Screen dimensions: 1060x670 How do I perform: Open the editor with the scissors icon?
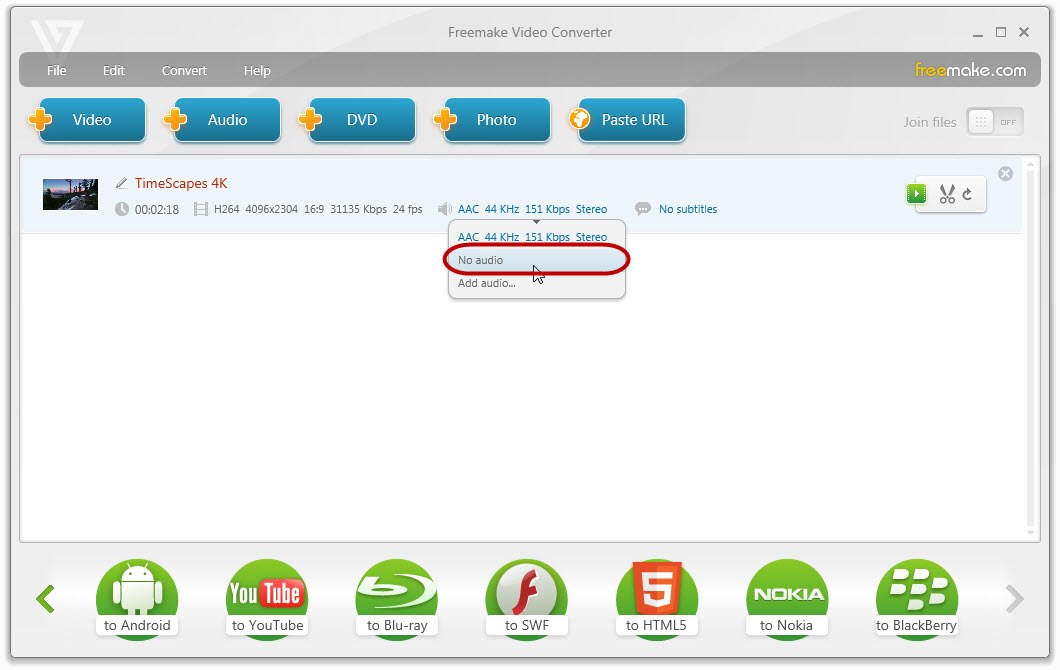coord(946,194)
